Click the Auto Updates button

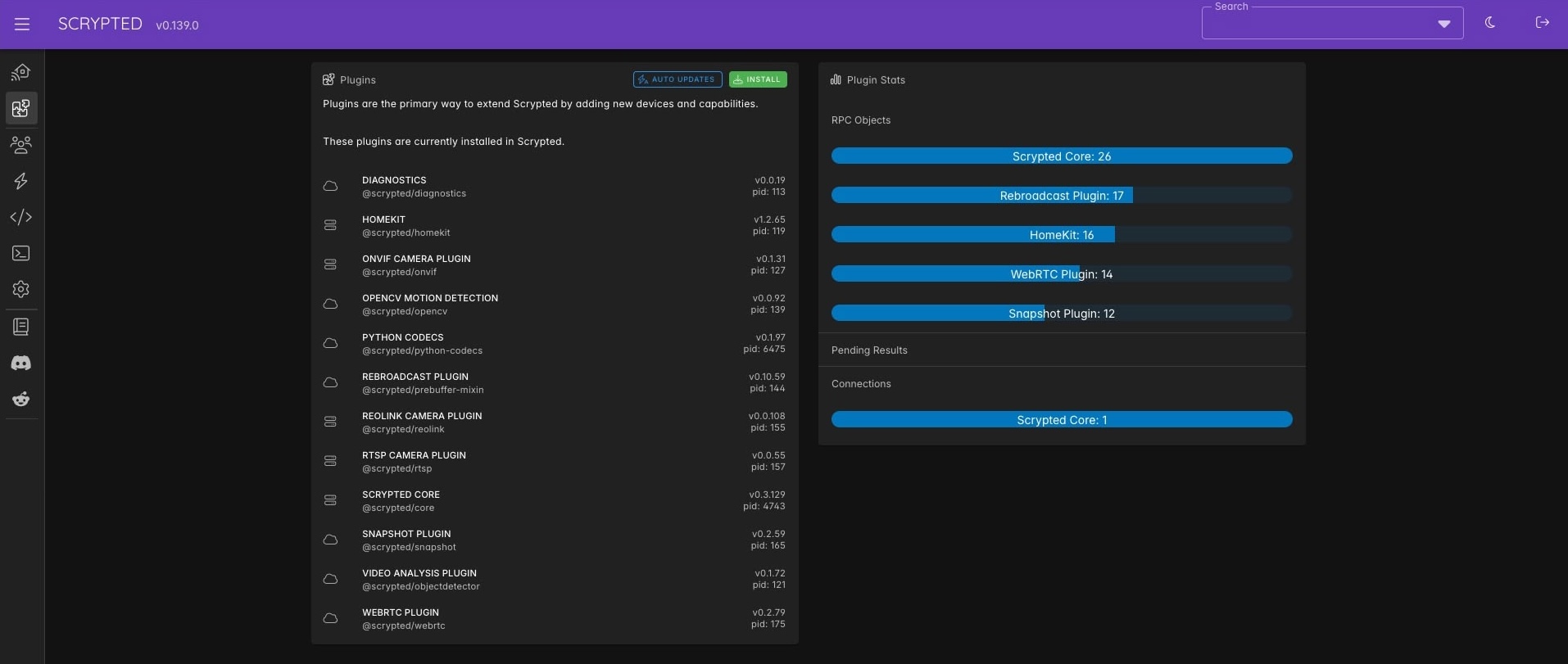678,79
